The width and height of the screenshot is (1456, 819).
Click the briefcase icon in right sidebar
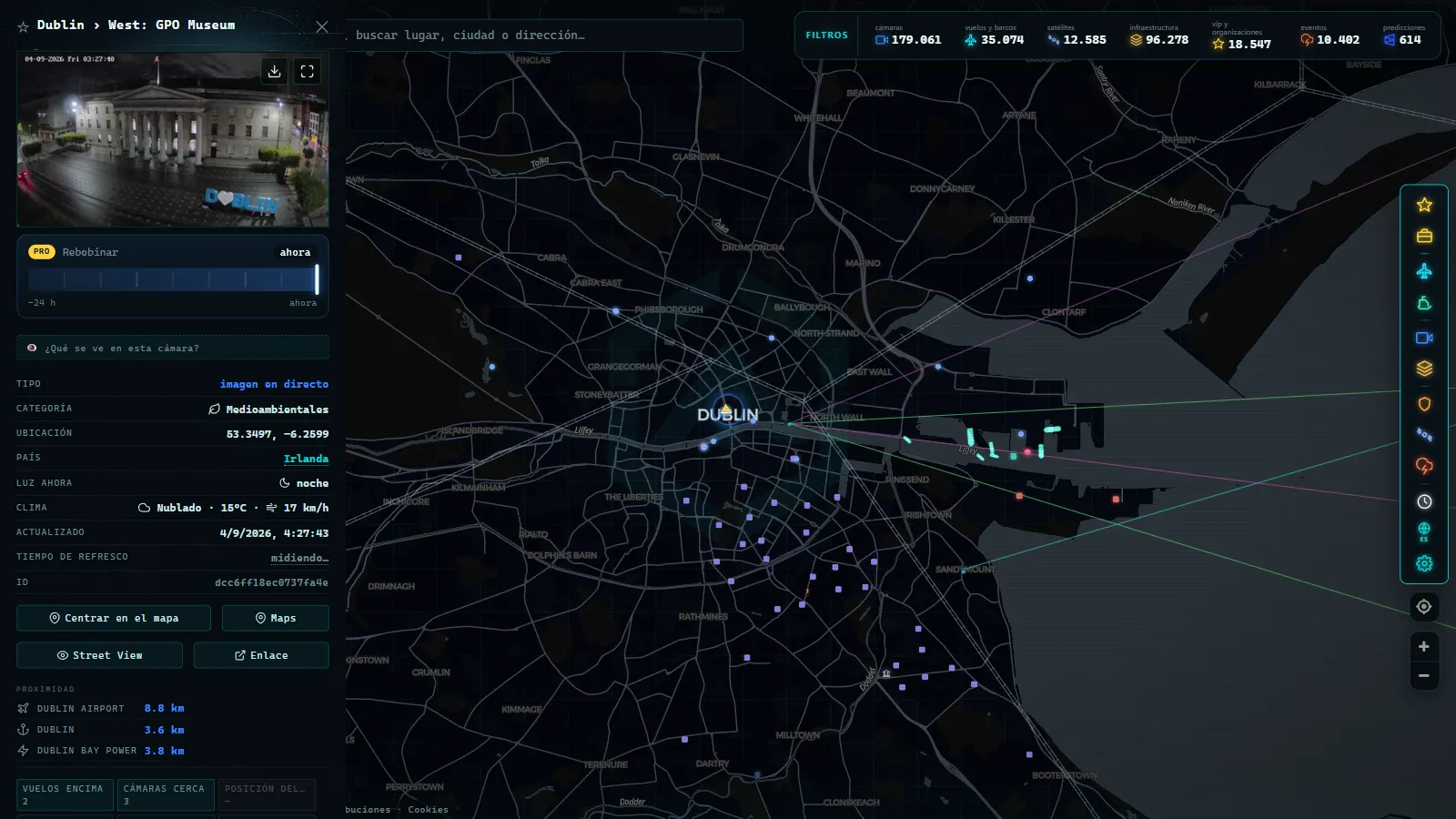[x=1424, y=237]
